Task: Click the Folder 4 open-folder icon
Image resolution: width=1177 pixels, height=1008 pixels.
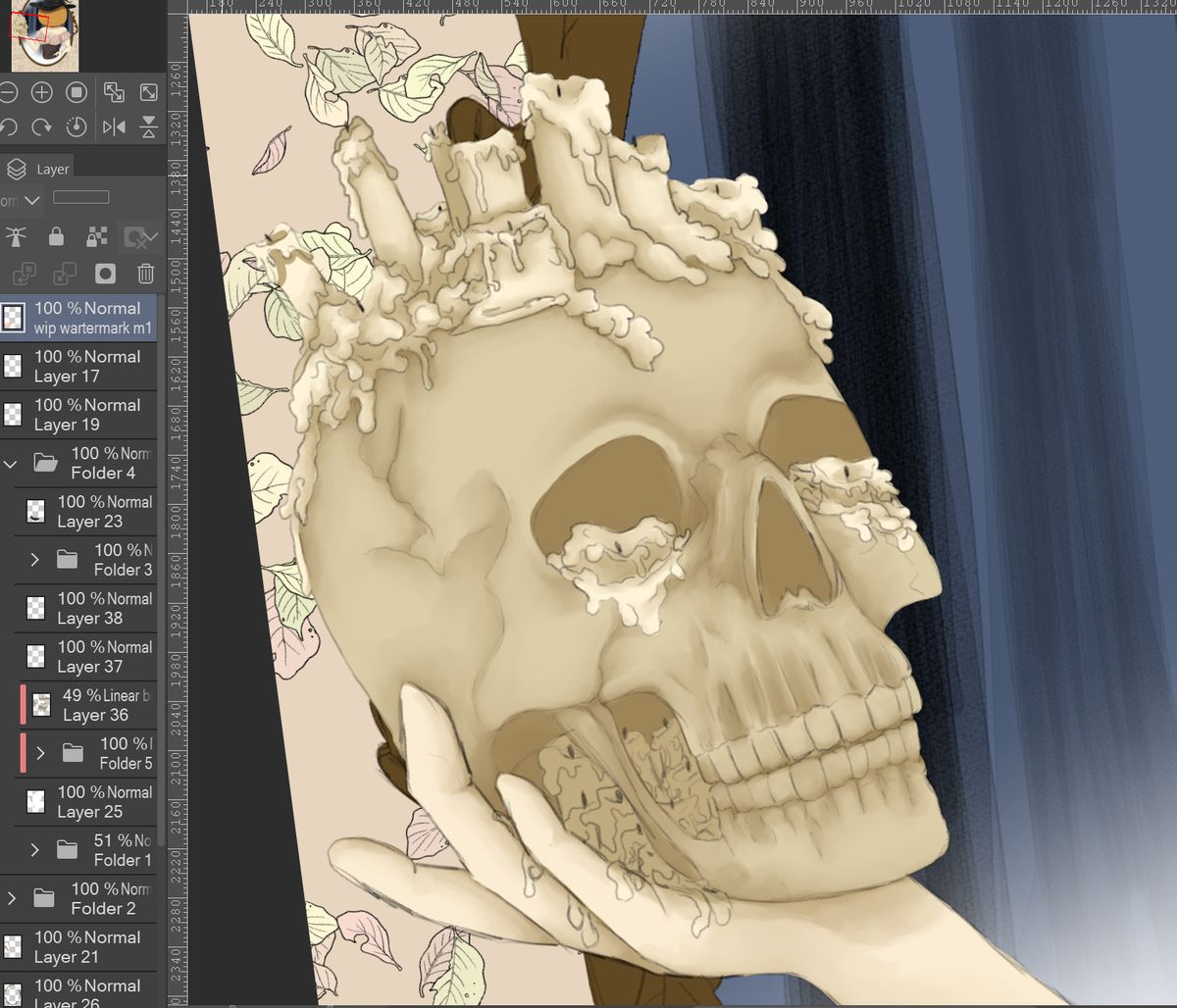Action: point(45,463)
